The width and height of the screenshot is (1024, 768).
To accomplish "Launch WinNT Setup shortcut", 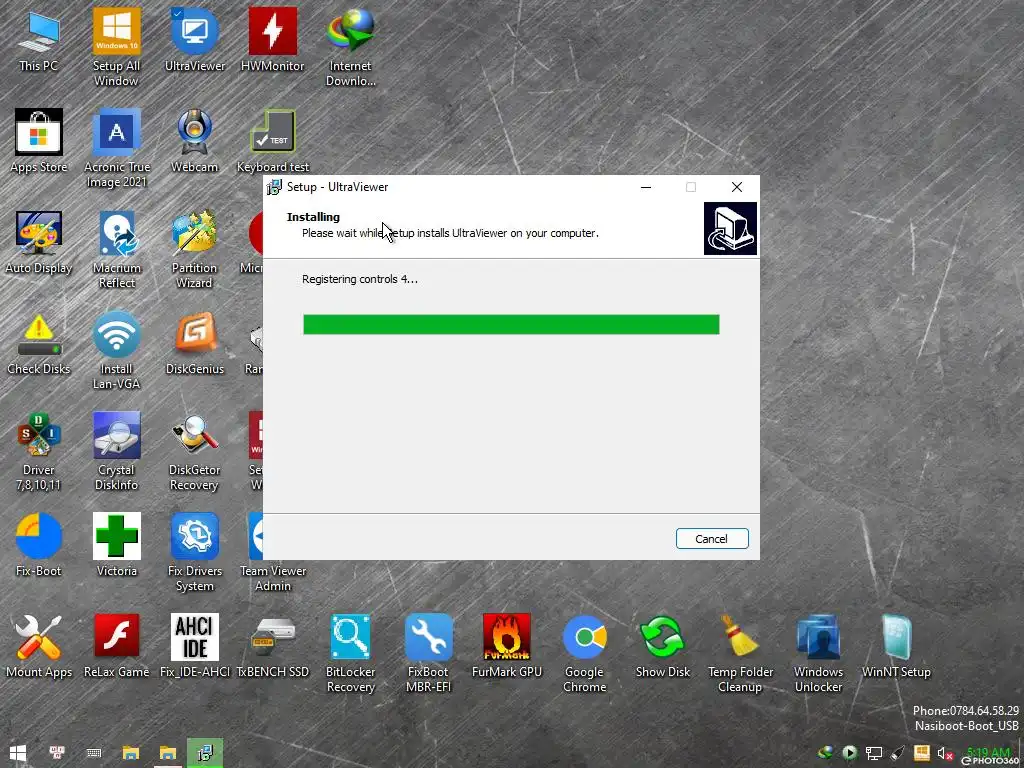I will coord(896,647).
